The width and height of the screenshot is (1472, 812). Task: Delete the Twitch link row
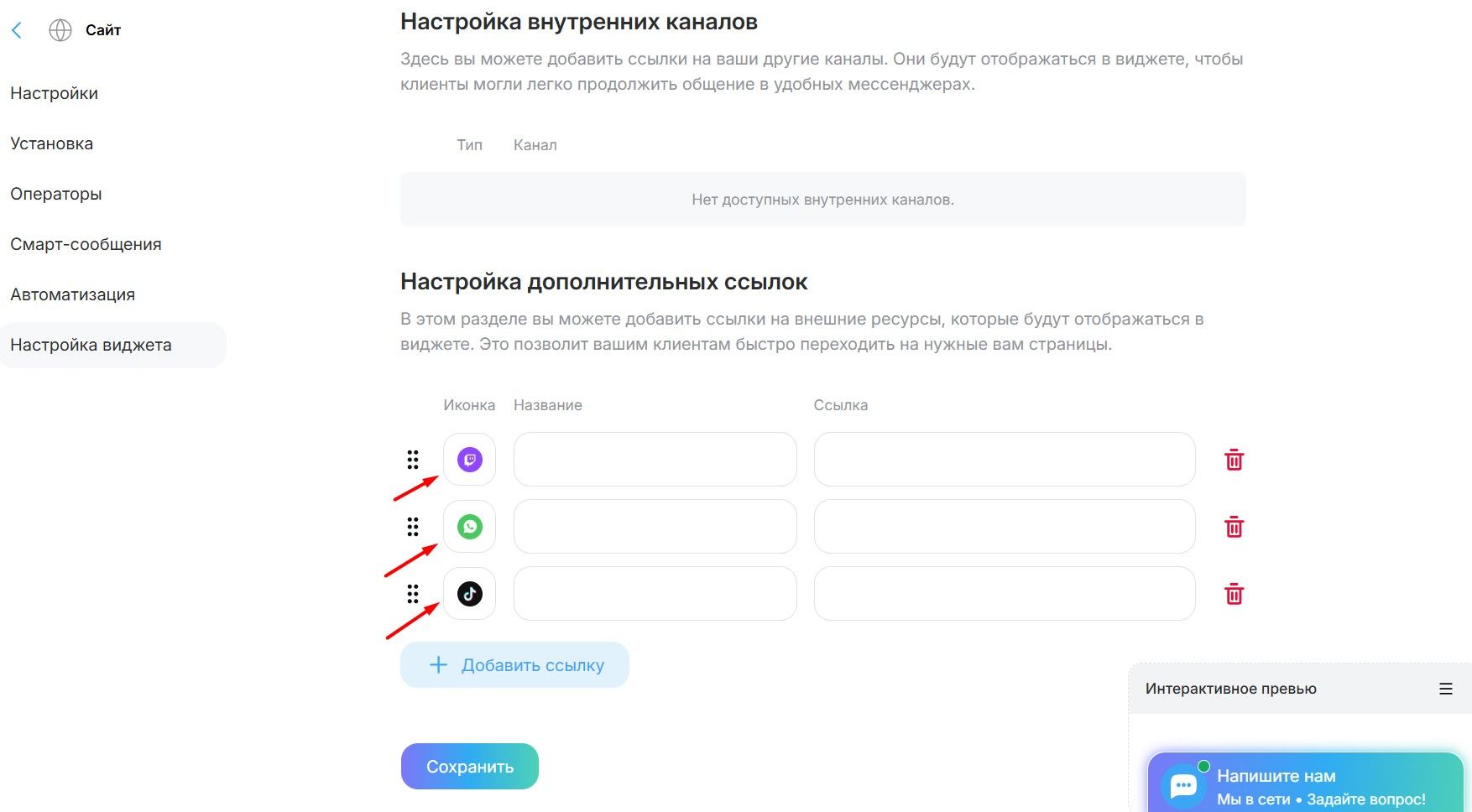[x=1234, y=460]
